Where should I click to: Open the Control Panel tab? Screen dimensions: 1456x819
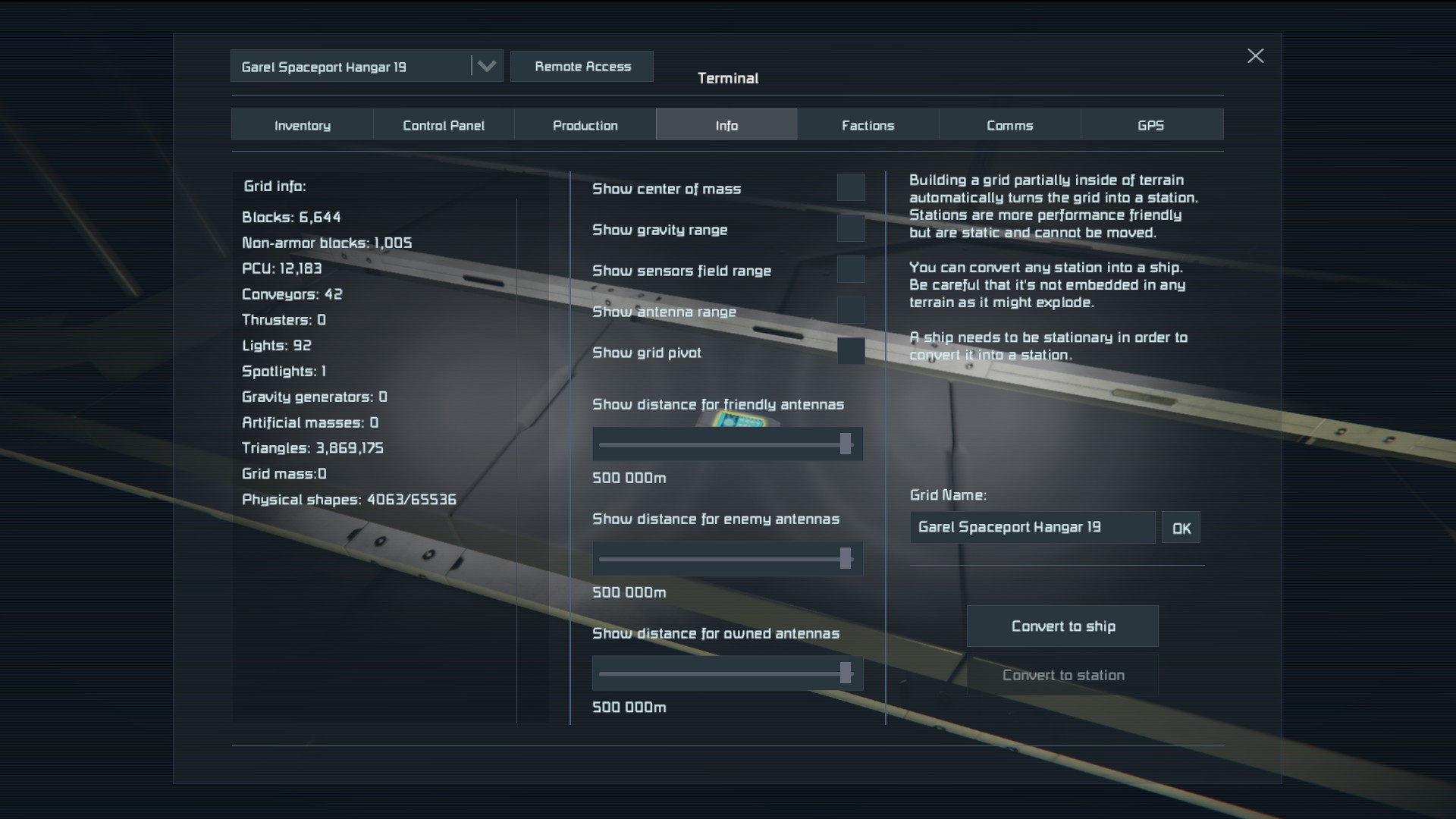[444, 125]
